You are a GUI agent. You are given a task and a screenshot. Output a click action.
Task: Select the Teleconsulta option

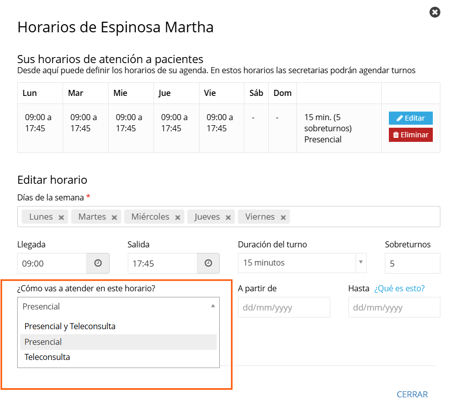click(118, 357)
